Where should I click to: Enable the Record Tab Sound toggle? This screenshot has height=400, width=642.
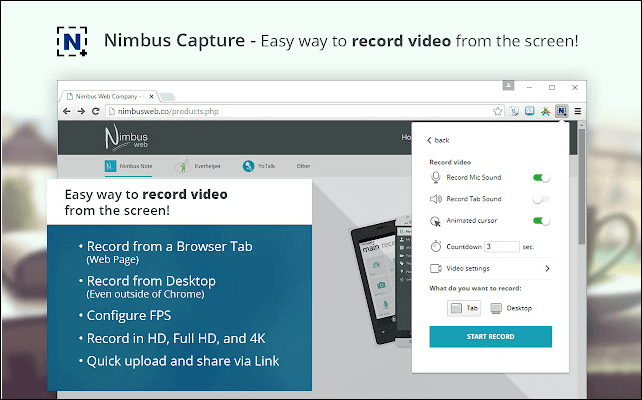pyautogui.click(x=541, y=199)
